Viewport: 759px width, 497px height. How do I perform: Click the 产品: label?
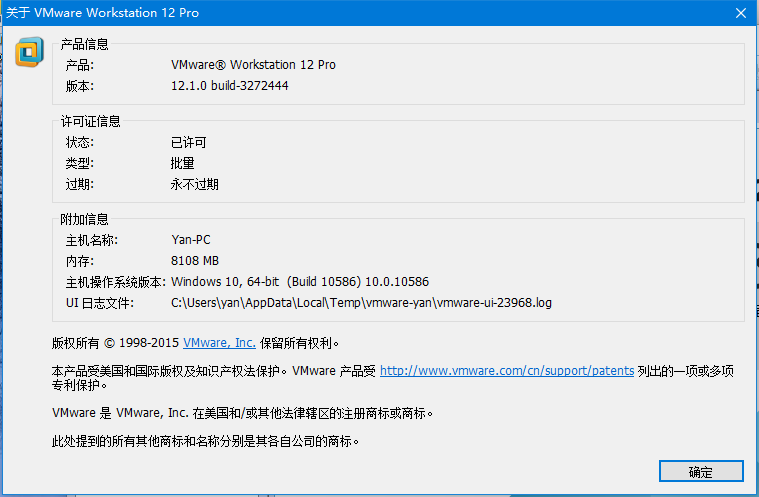click(80, 65)
